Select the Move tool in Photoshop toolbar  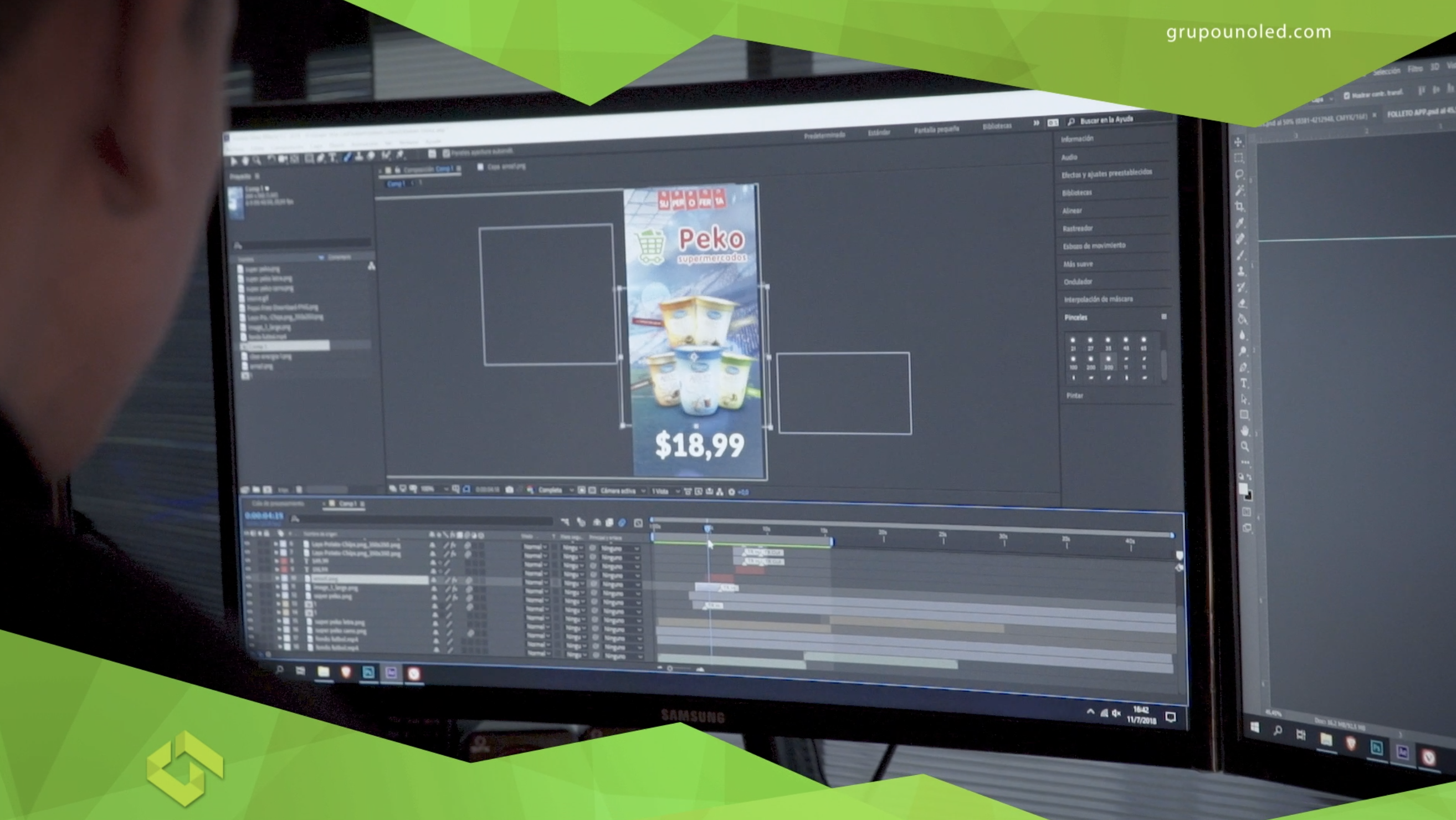pos(1238,141)
